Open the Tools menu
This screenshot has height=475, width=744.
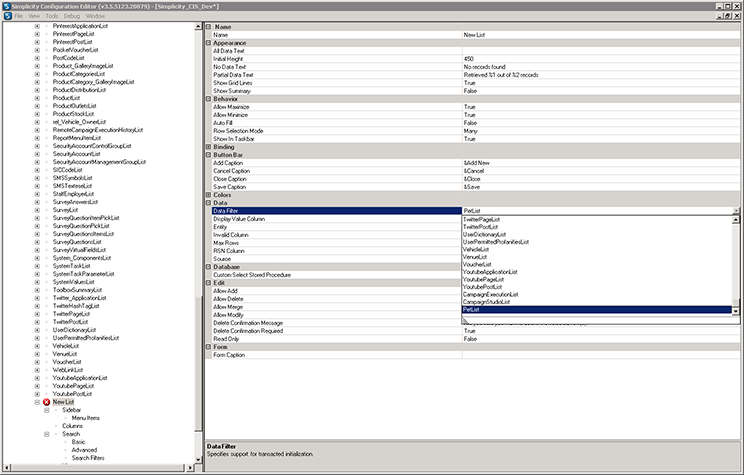pyautogui.click(x=52, y=16)
